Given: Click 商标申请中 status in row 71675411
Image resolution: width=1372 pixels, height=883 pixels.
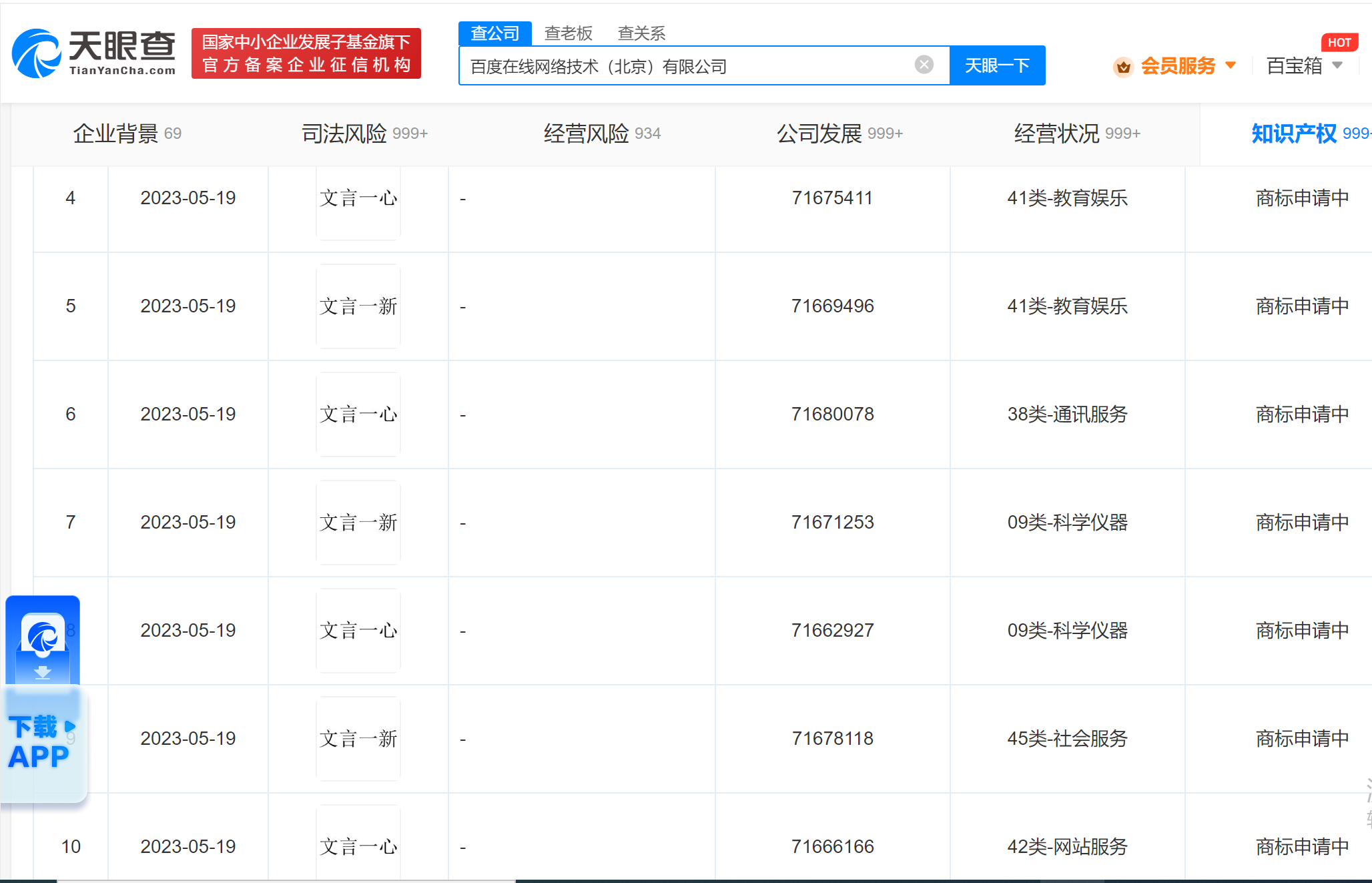Looking at the screenshot, I should tap(1302, 198).
